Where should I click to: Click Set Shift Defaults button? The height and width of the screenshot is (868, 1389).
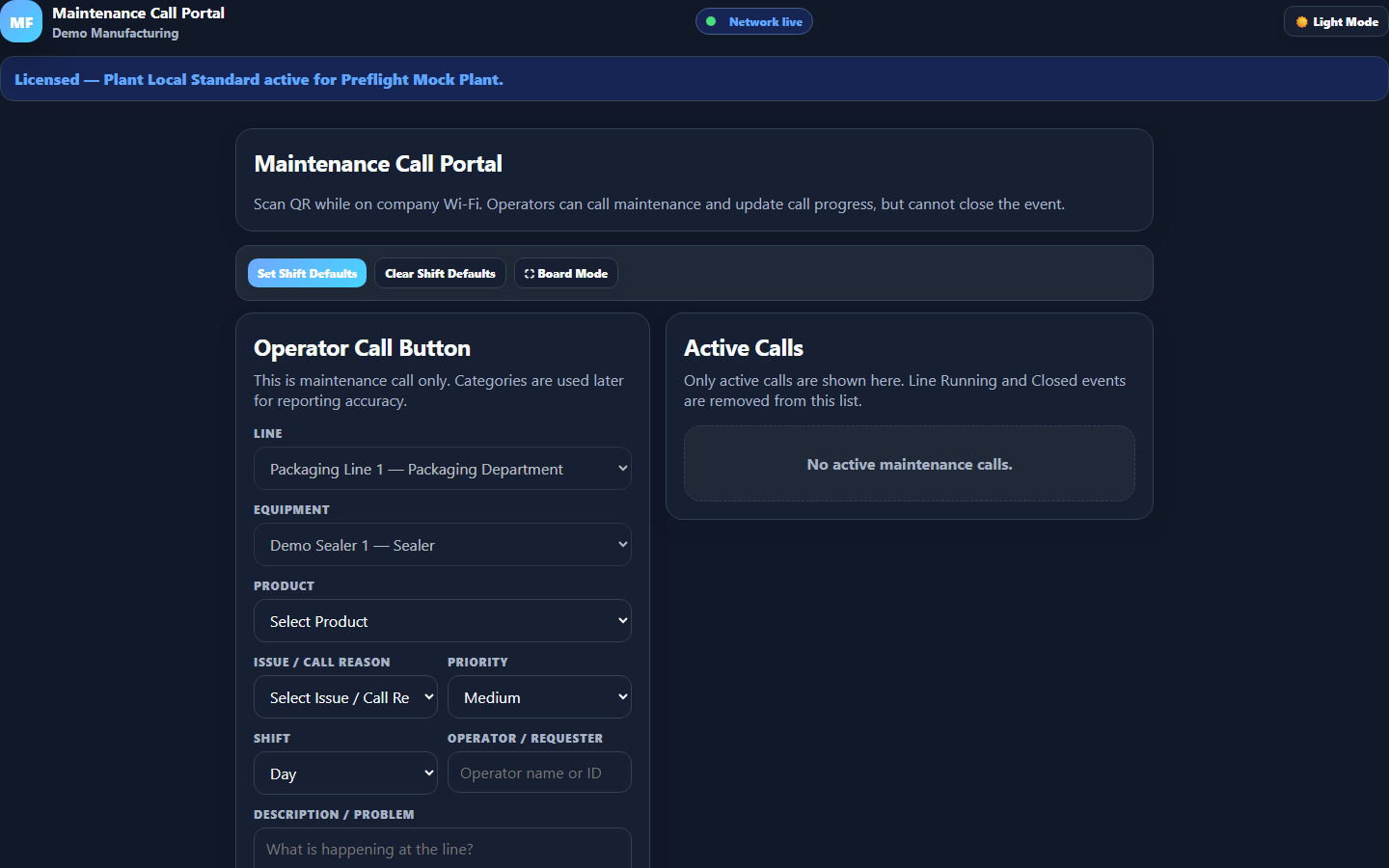[307, 273]
